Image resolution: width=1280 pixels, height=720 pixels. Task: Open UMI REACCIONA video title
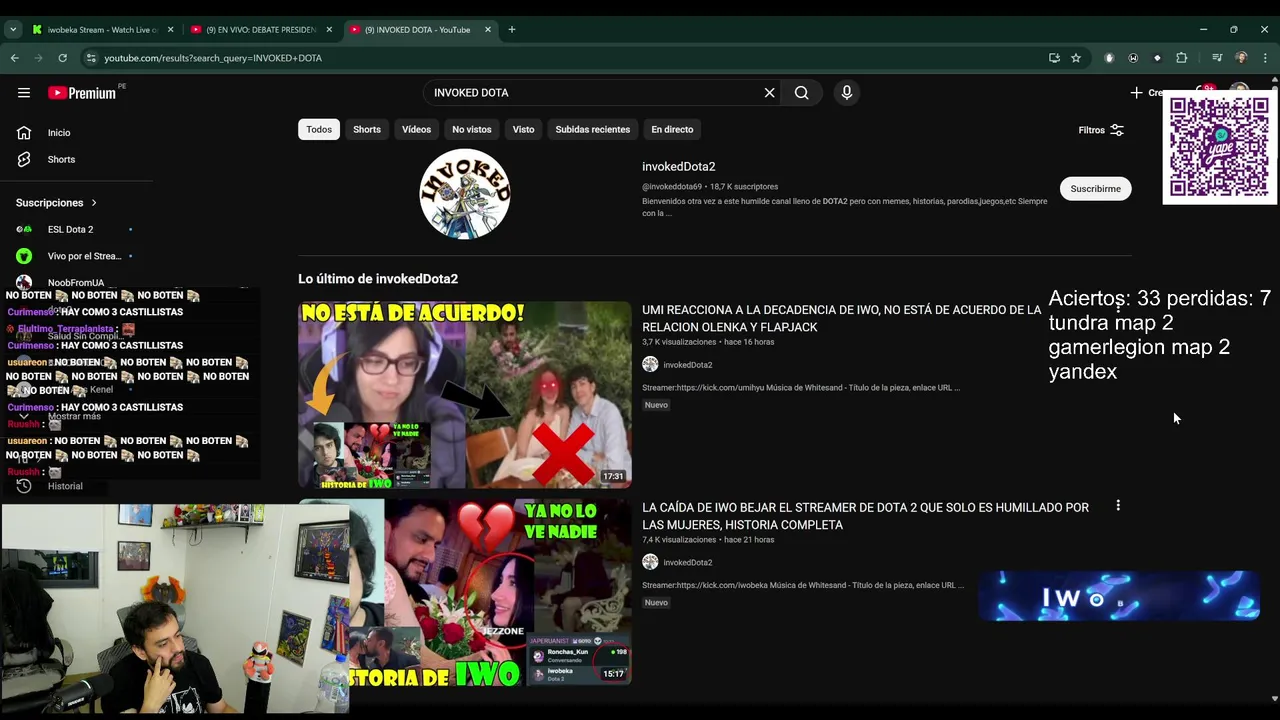tap(841, 318)
